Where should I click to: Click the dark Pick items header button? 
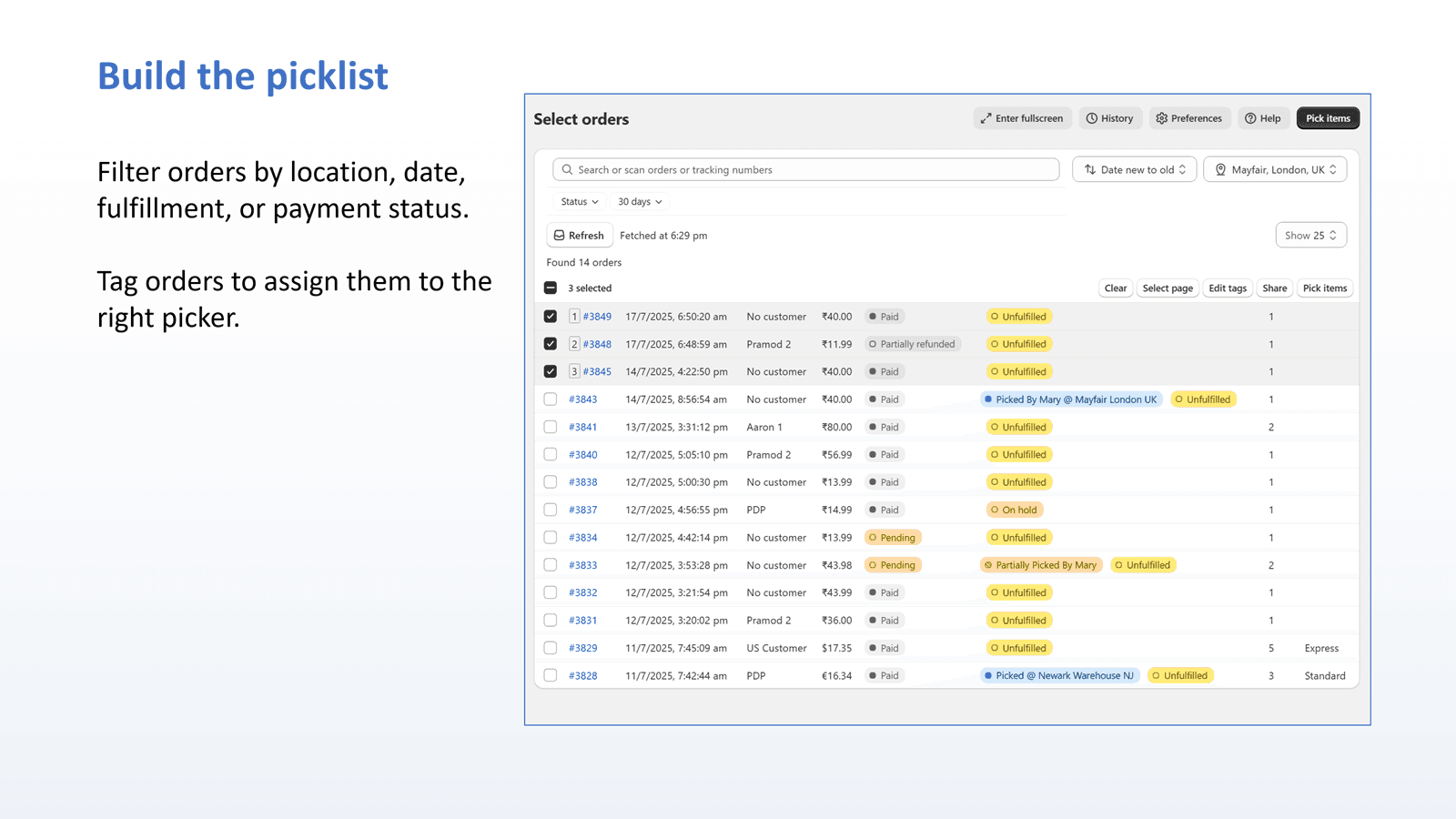click(x=1328, y=118)
